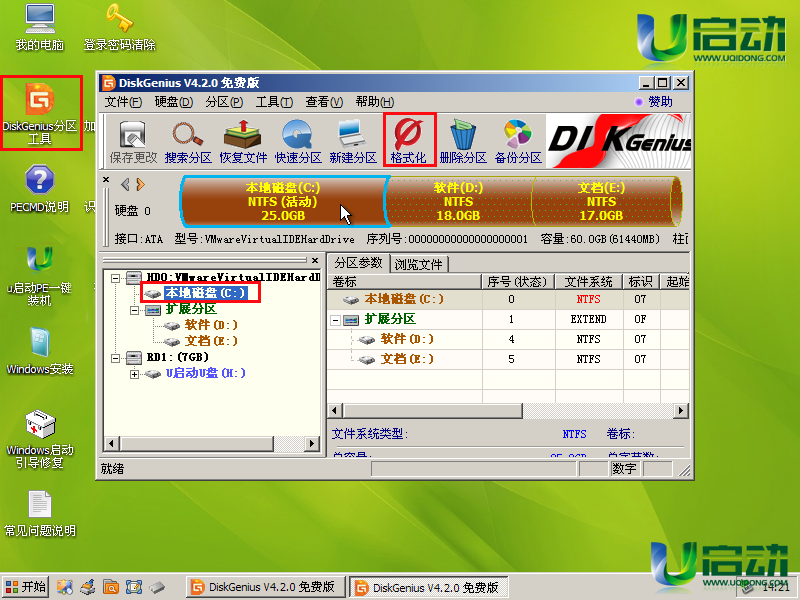Open the Help (帮助) menu
This screenshot has width=800, height=600.
tap(374, 102)
